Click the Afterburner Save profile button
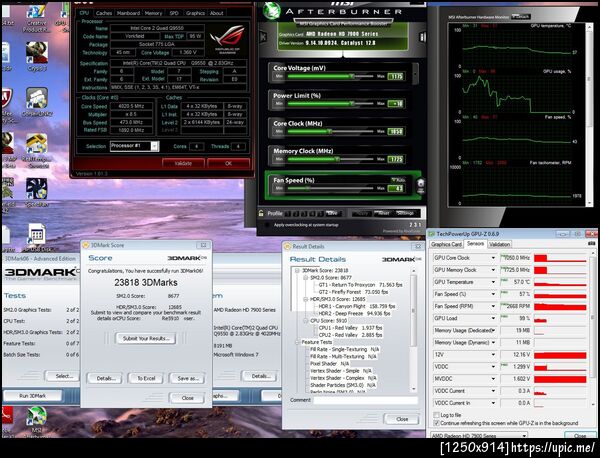This screenshot has height=458, width=600. 331,213
